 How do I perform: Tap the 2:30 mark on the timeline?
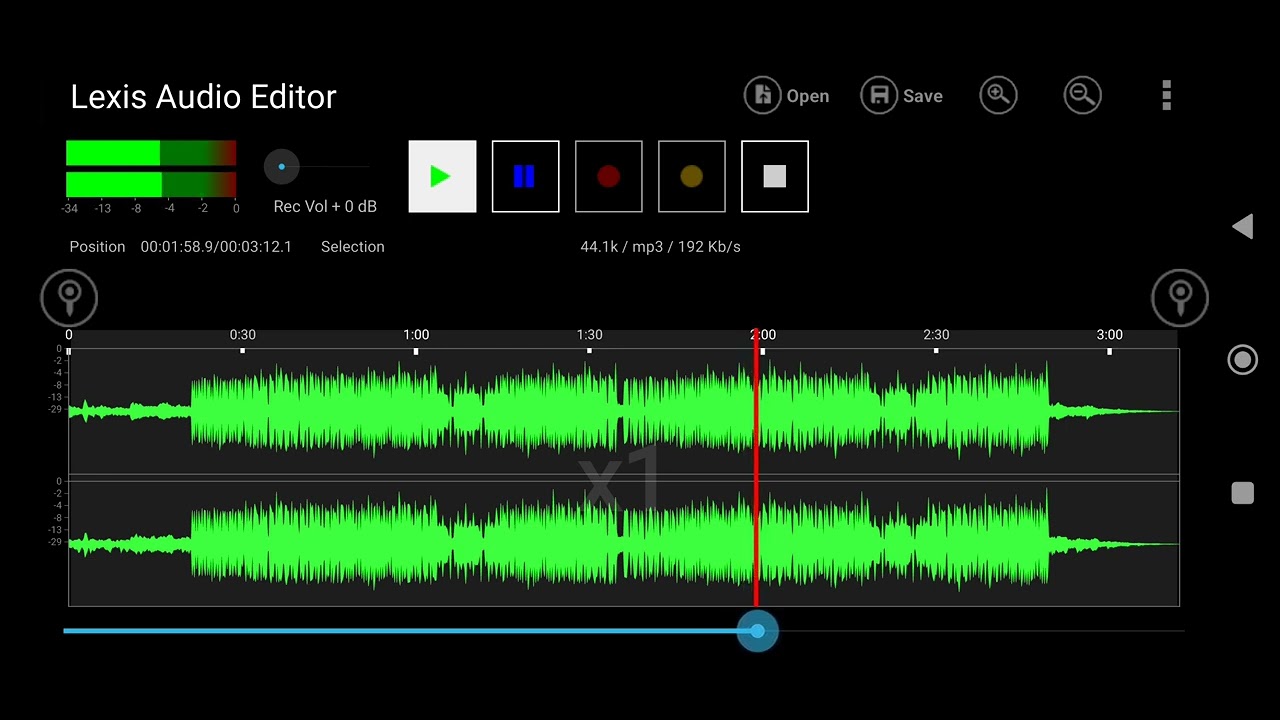pos(936,335)
